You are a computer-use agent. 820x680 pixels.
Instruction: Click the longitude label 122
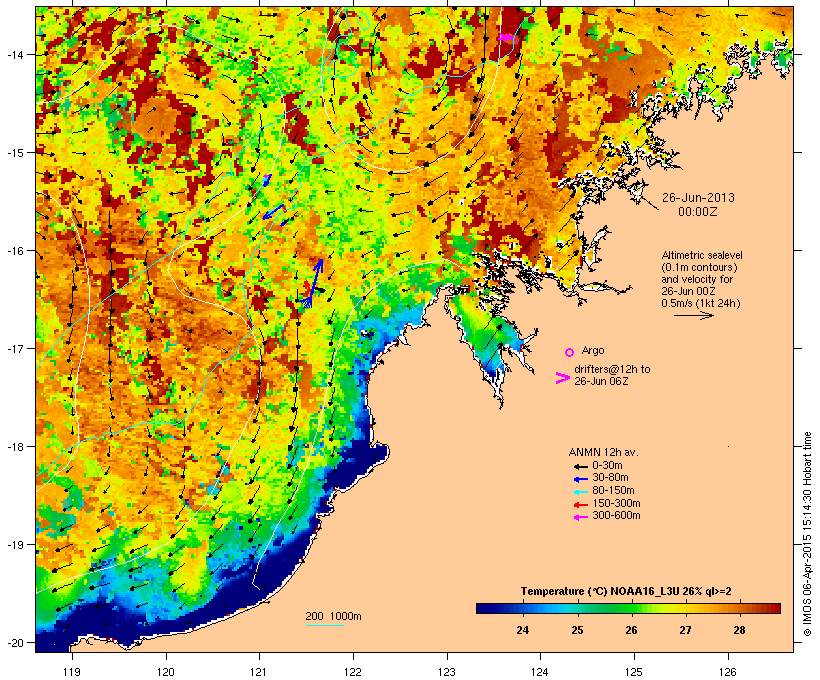click(x=353, y=672)
